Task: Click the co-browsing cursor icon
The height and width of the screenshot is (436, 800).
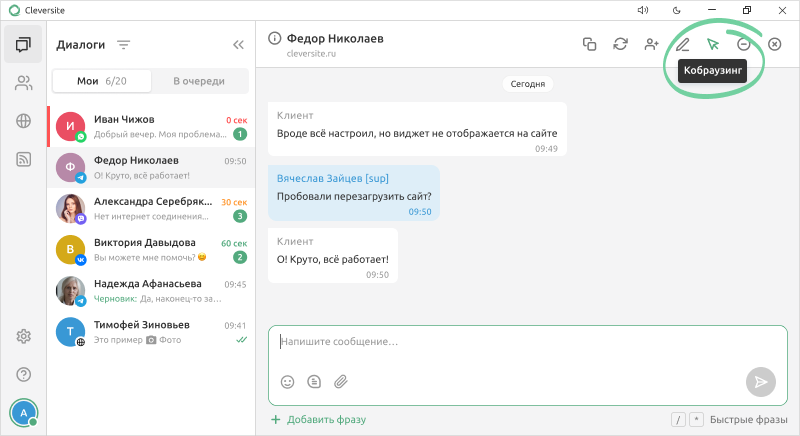Action: pos(713,44)
